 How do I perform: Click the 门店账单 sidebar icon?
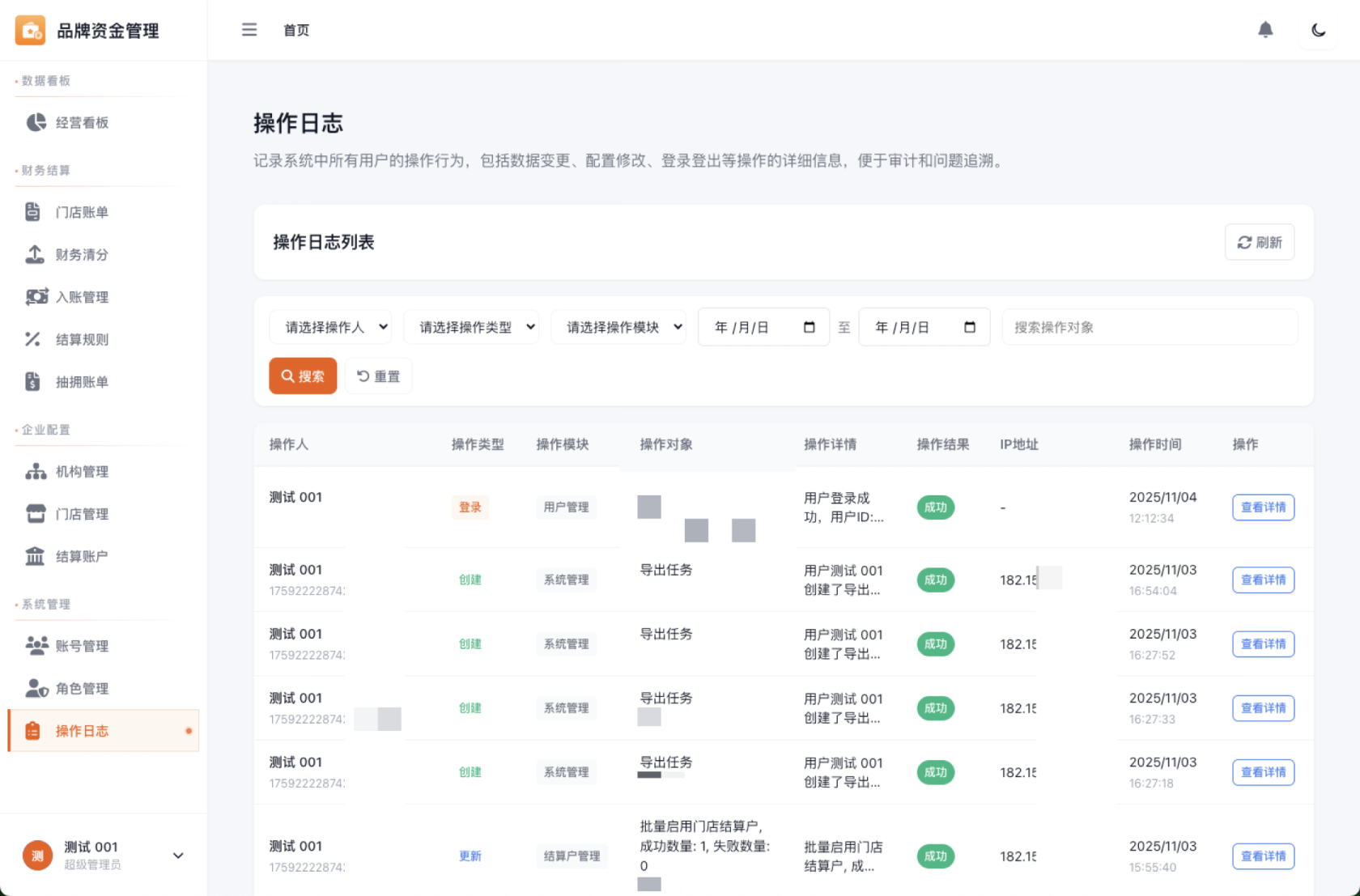pyautogui.click(x=33, y=212)
